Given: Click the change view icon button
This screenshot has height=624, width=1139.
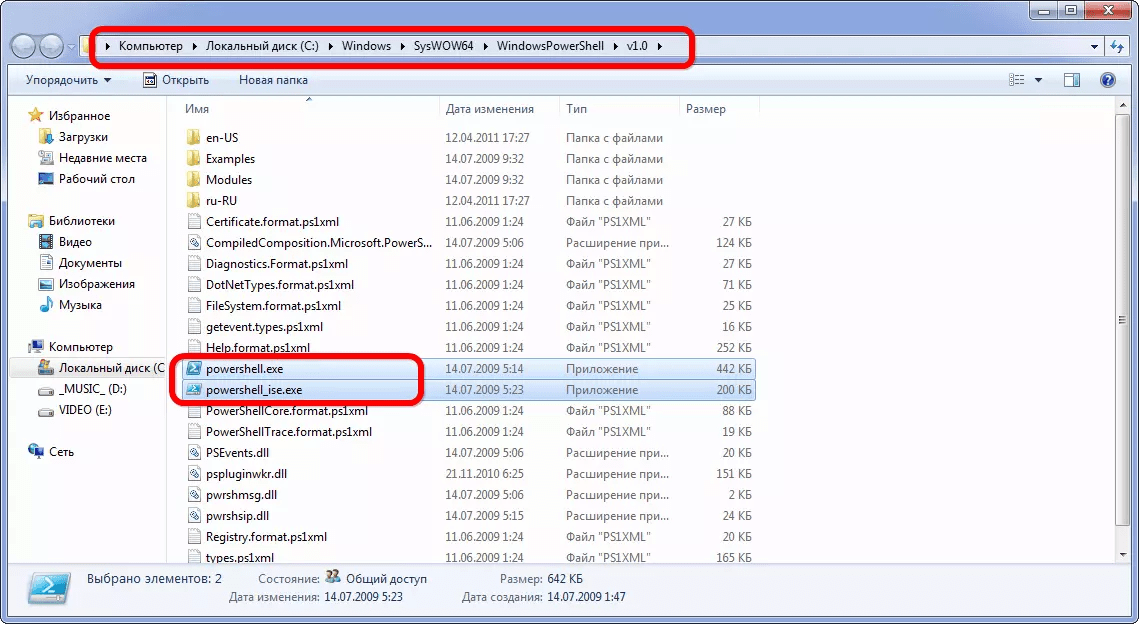Looking at the screenshot, I should click(1016, 80).
